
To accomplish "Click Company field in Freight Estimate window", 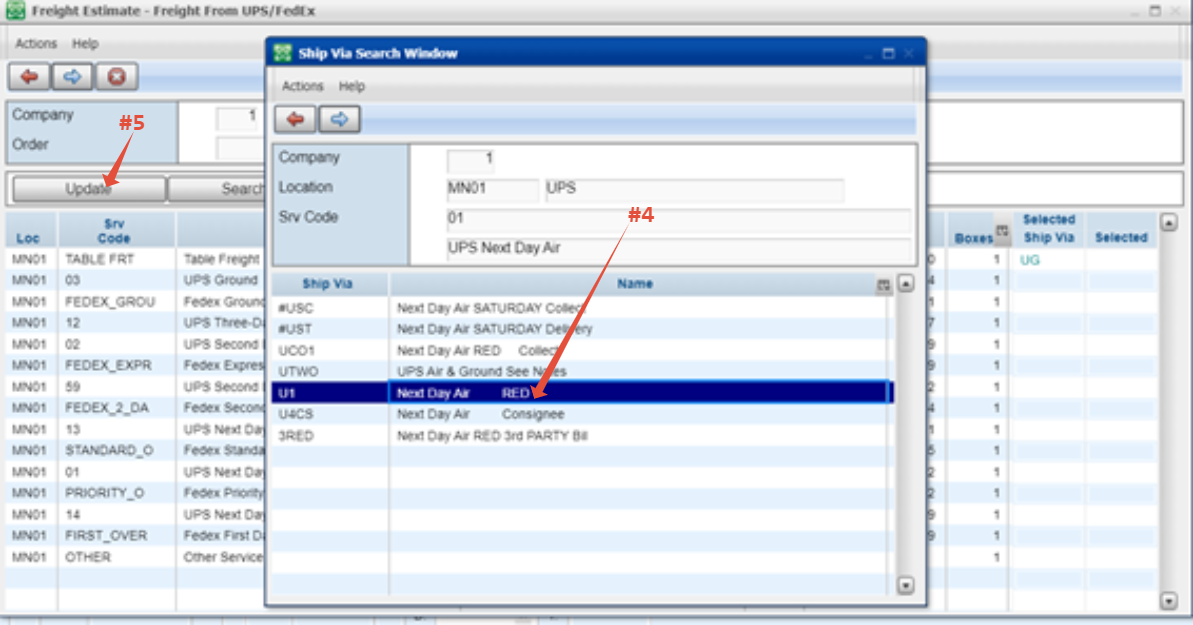I will [x=237, y=118].
